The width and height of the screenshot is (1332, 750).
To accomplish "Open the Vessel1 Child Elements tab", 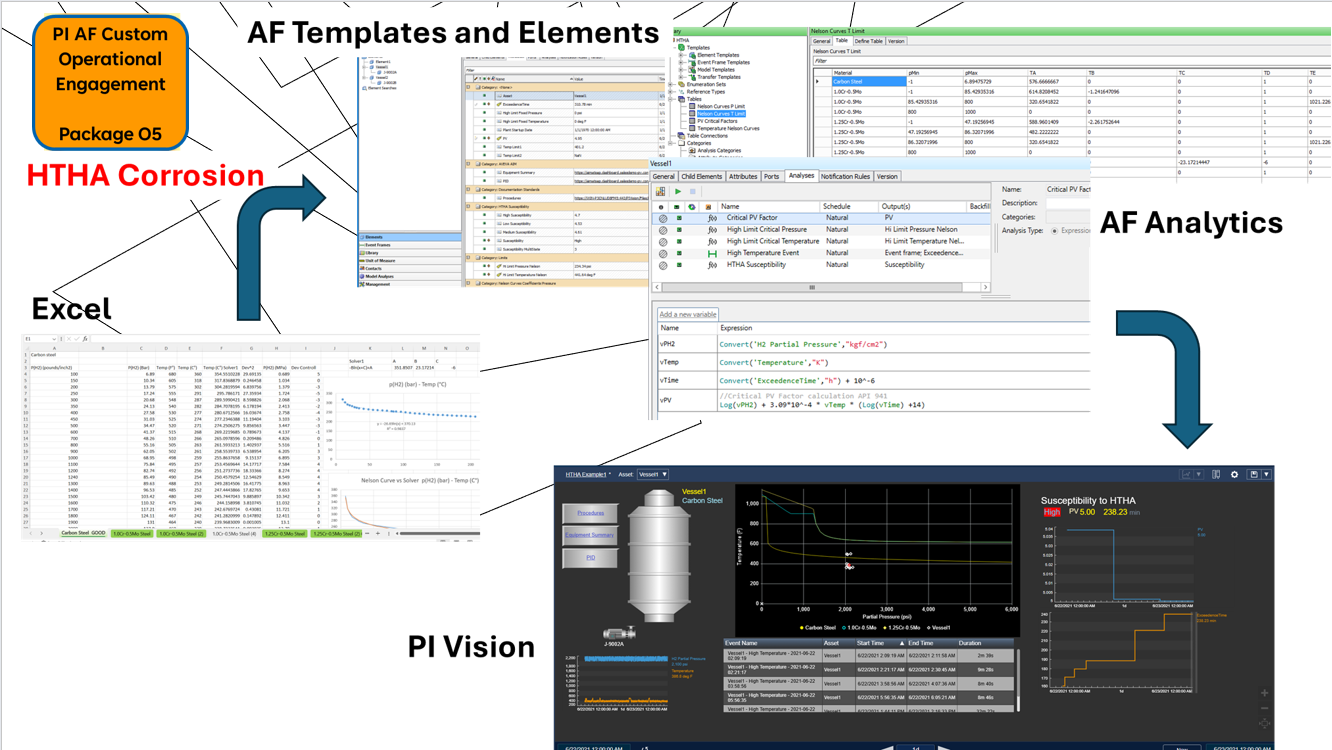I will (702, 176).
